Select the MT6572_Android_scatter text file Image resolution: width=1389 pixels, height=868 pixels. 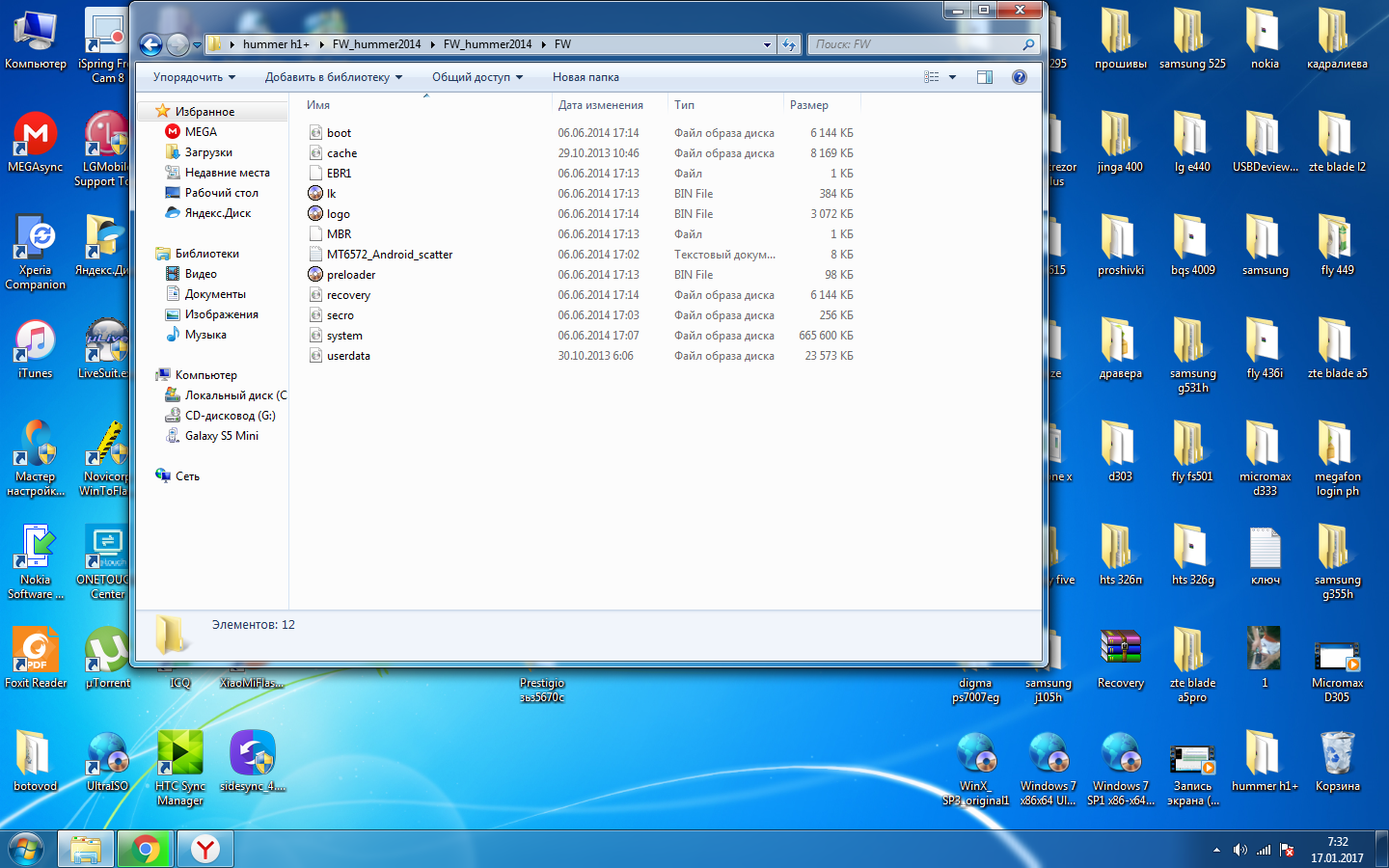tap(389, 255)
